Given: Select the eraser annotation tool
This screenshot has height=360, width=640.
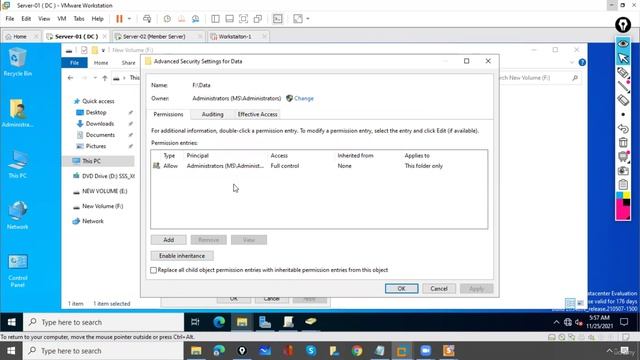Looking at the screenshot, I should tap(623, 100).
